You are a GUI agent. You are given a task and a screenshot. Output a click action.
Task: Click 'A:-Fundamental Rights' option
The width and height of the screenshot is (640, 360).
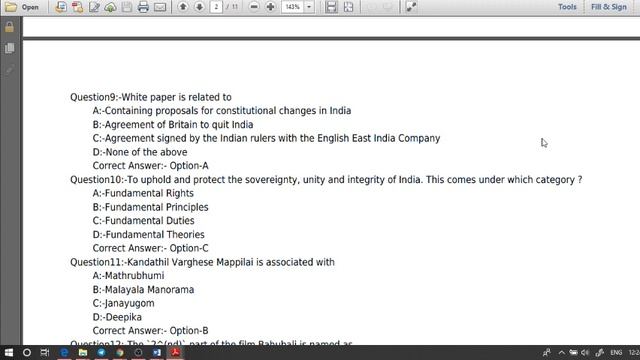(x=143, y=193)
